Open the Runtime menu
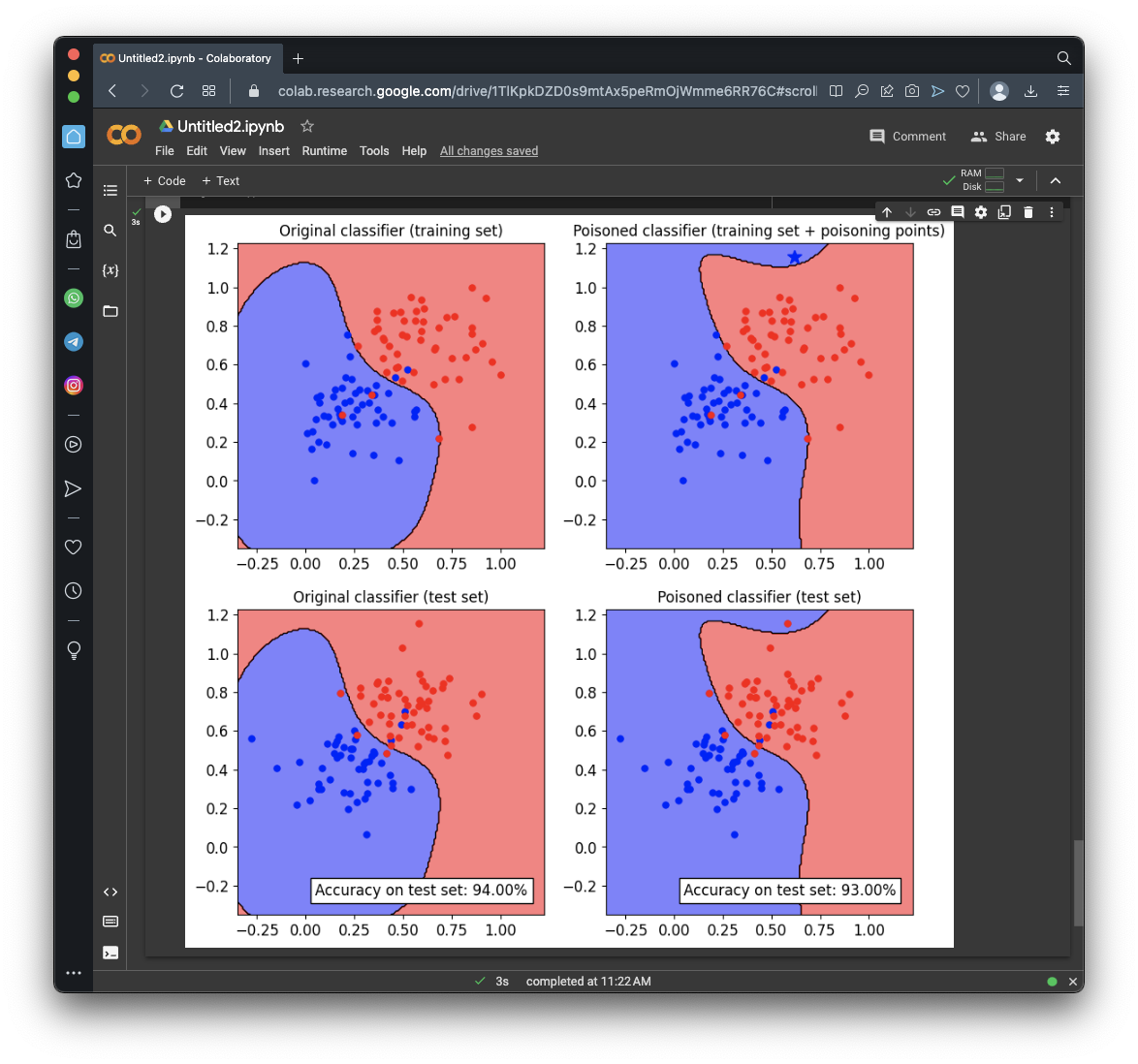 pos(325,151)
